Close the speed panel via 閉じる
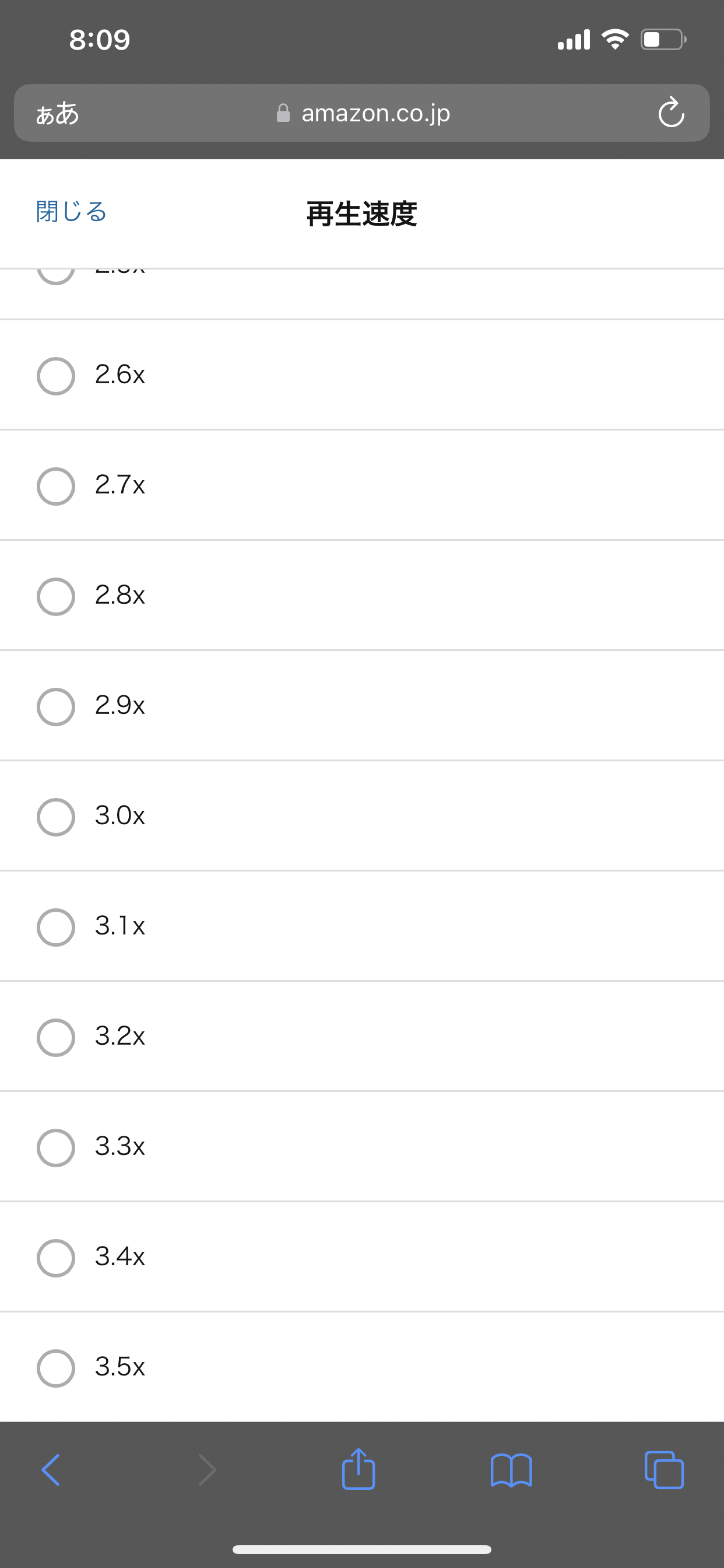Viewport: 724px width, 1568px height. 71,212
